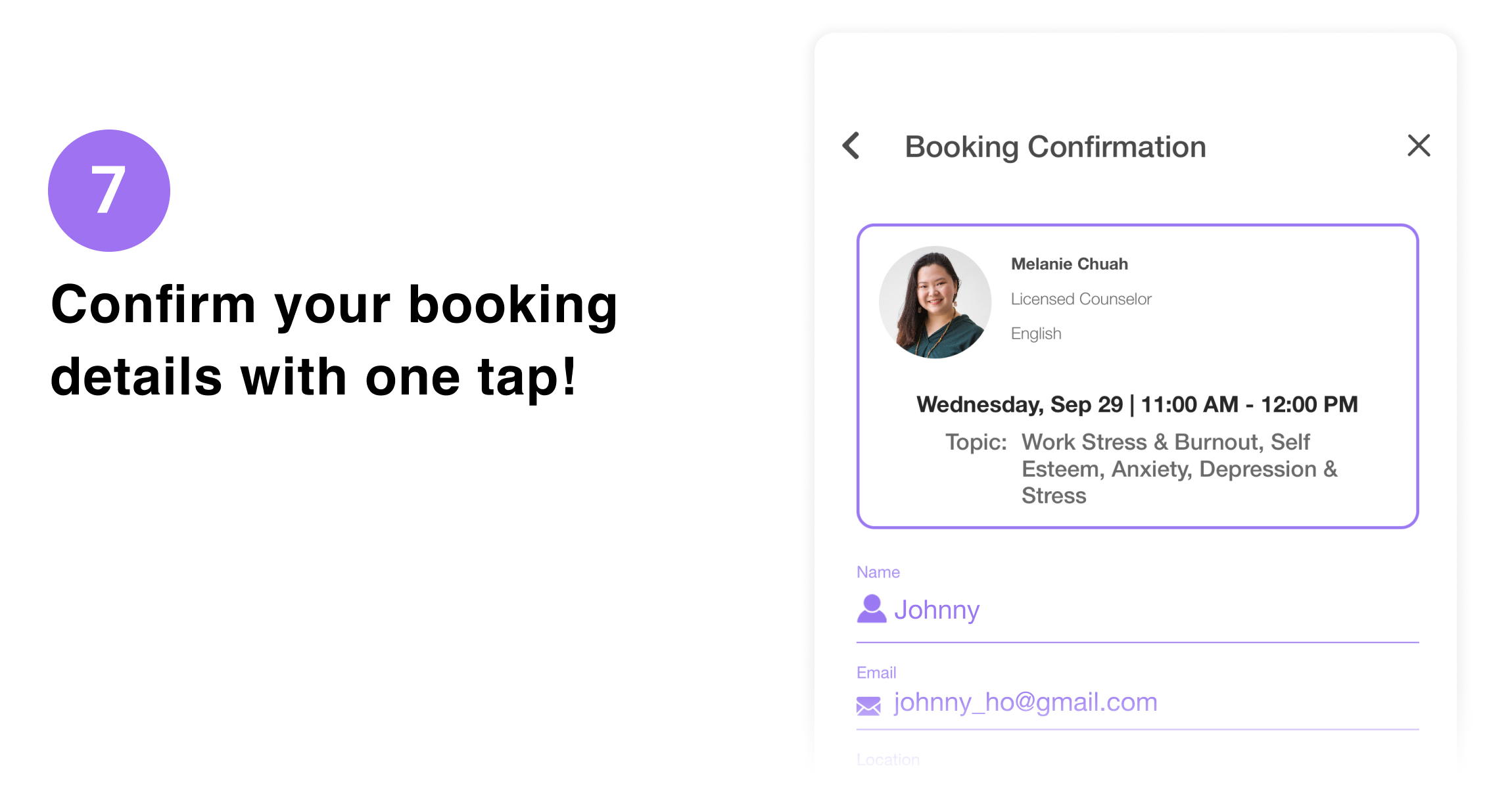Click the back chevron arrow

pyautogui.click(x=851, y=146)
